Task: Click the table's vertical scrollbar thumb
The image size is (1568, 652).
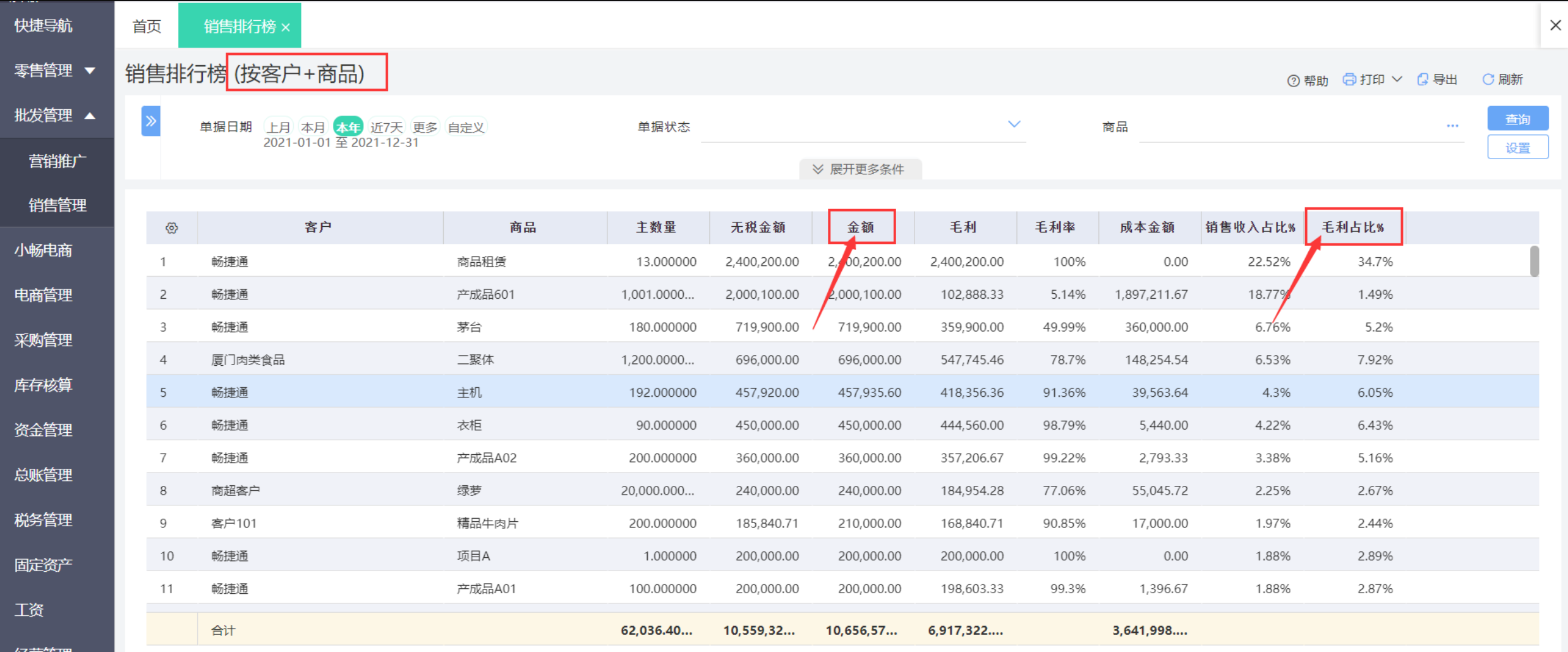Action: point(1534,262)
